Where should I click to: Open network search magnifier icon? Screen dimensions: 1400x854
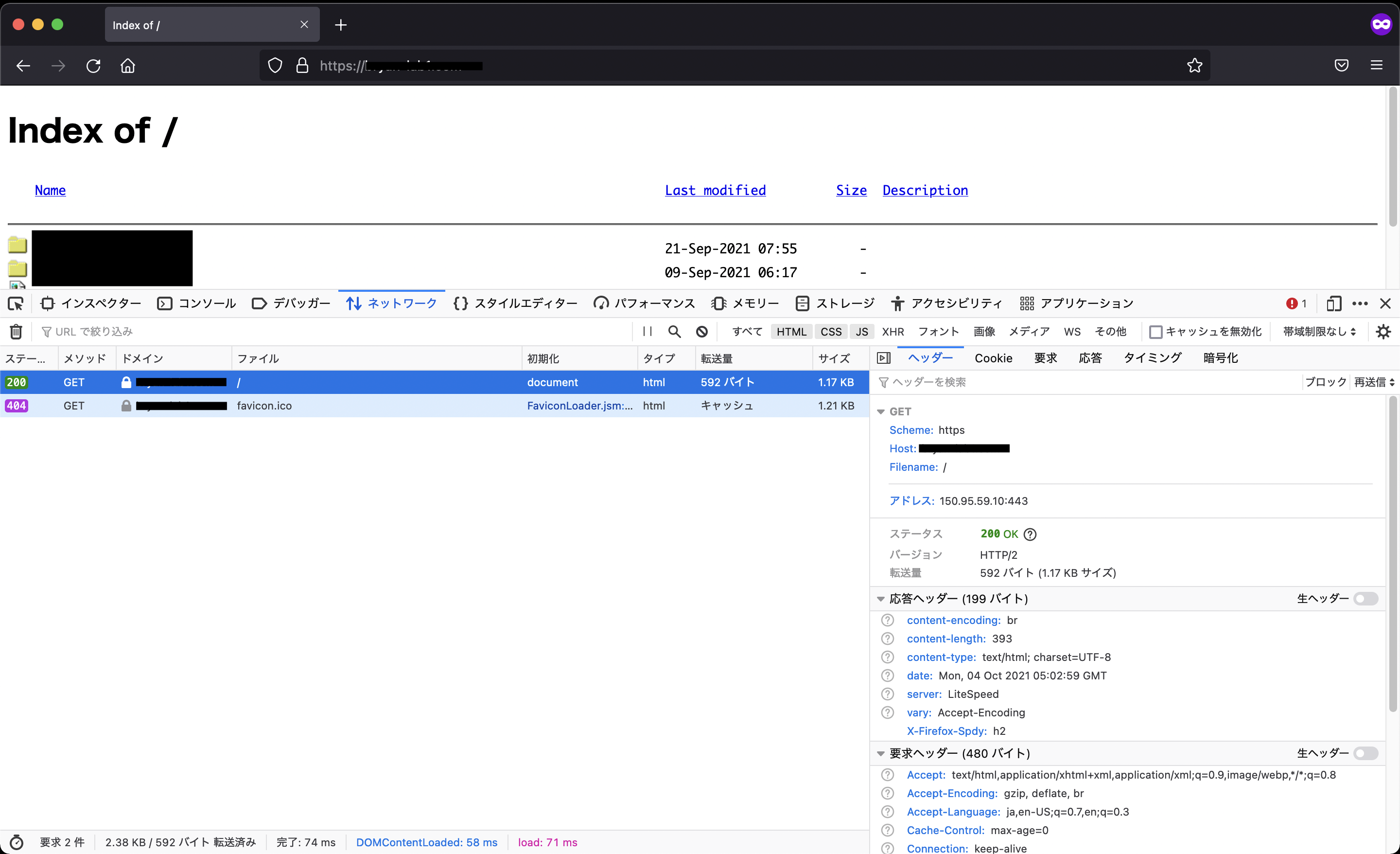point(674,332)
